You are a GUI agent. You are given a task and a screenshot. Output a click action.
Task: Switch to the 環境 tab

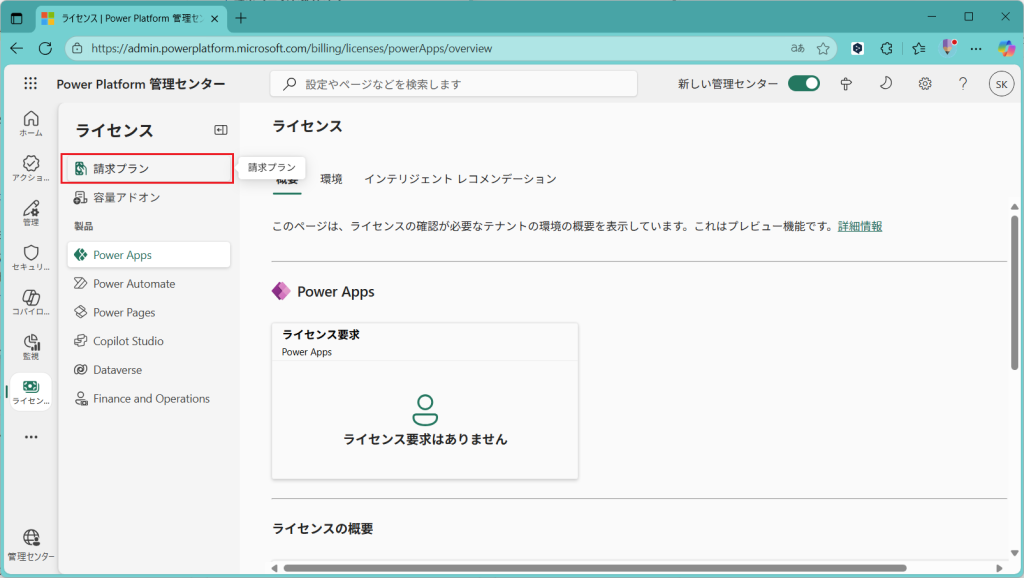[331, 179]
